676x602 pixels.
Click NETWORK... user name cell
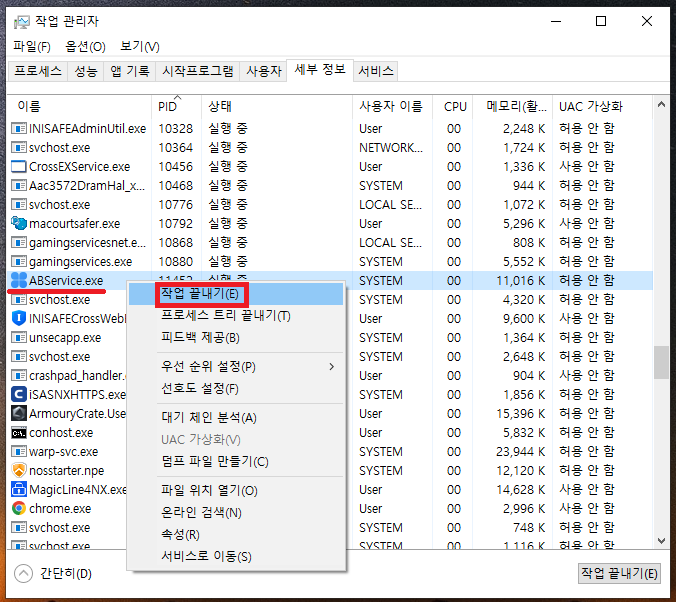point(391,147)
